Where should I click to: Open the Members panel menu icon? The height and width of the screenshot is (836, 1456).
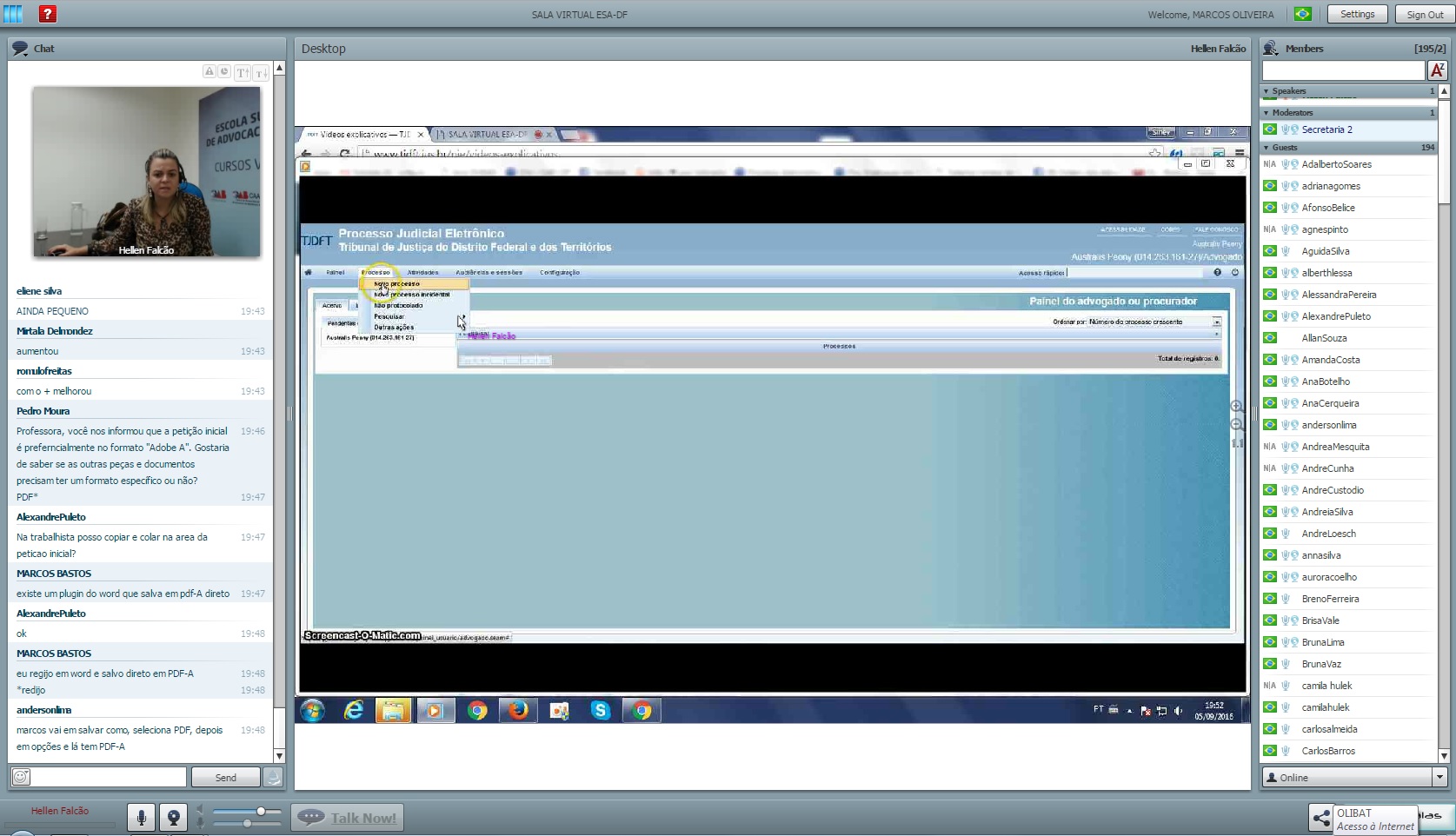(1270, 49)
